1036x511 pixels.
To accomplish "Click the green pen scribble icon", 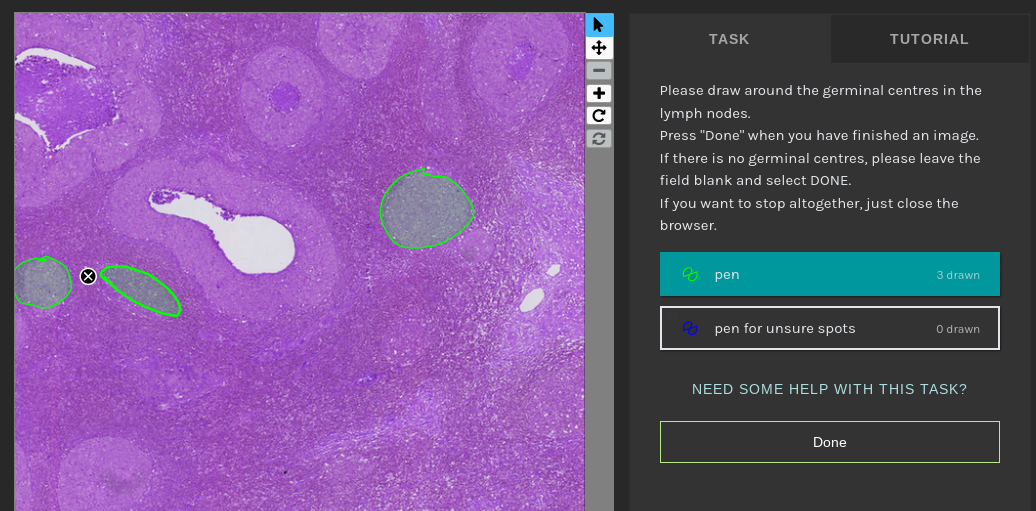I will 690,274.
